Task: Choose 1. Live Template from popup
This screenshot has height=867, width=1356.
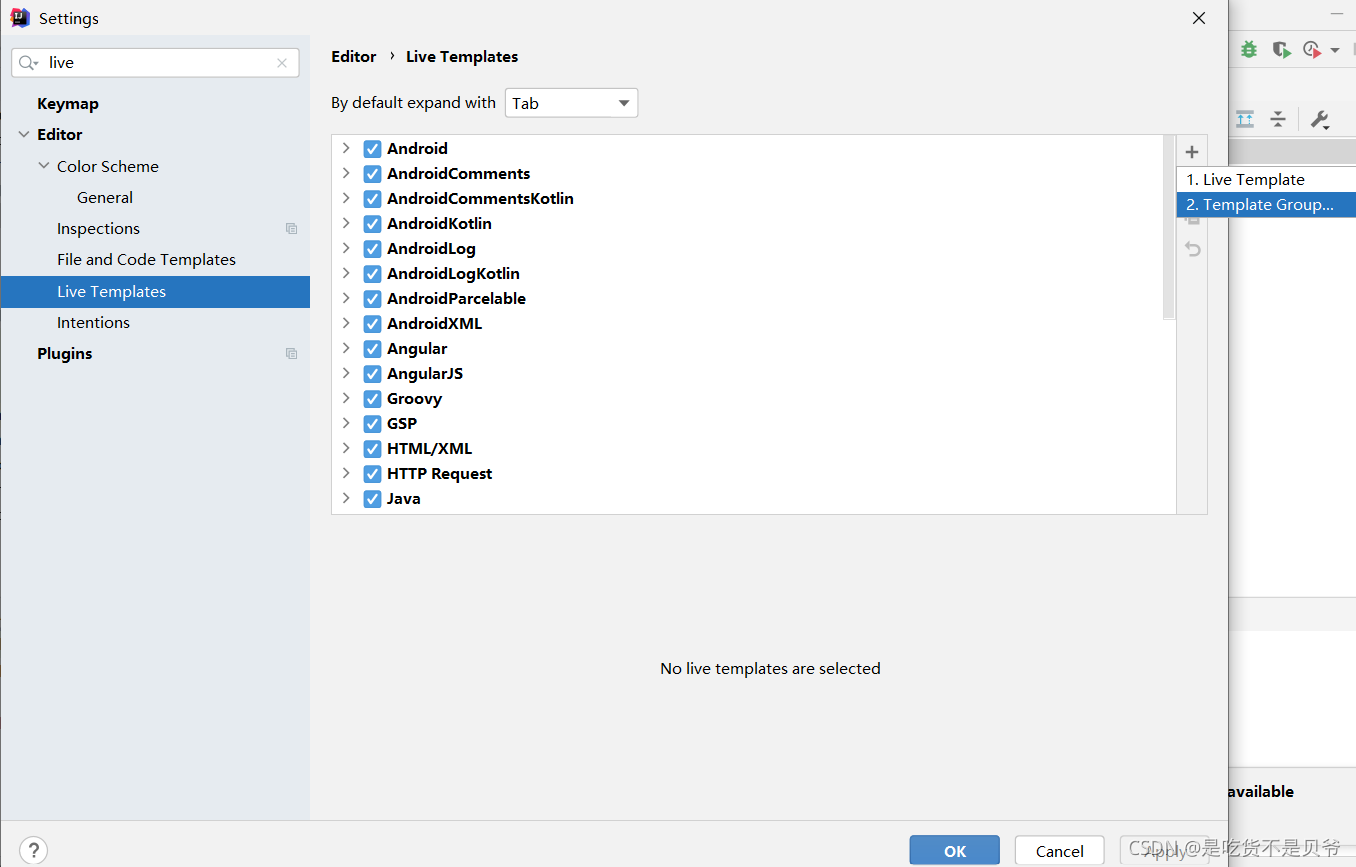Action: click(1266, 180)
